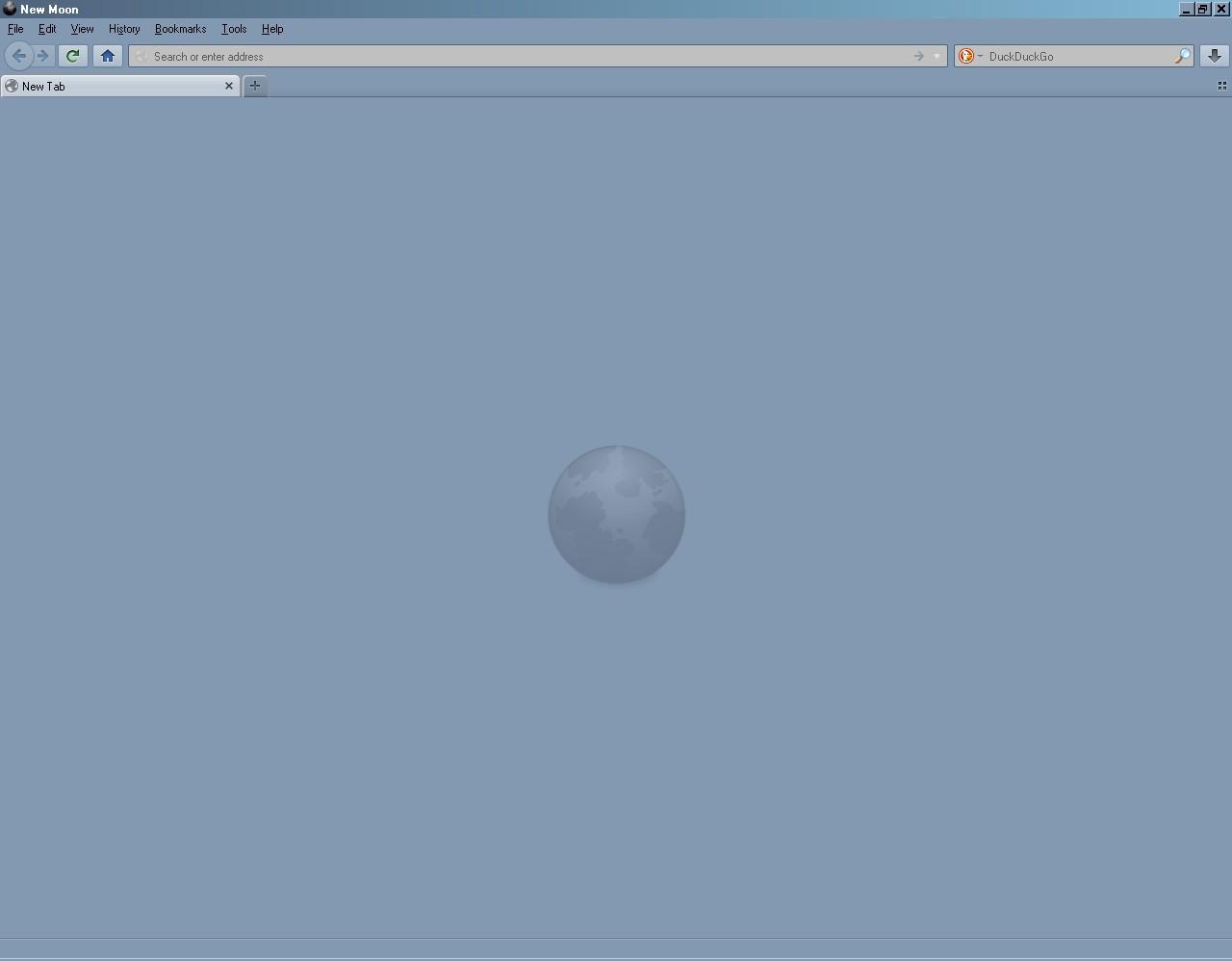Image resolution: width=1232 pixels, height=961 pixels.
Task: Go back with the back arrow button
Action: pyautogui.click(x=18, y=56)
